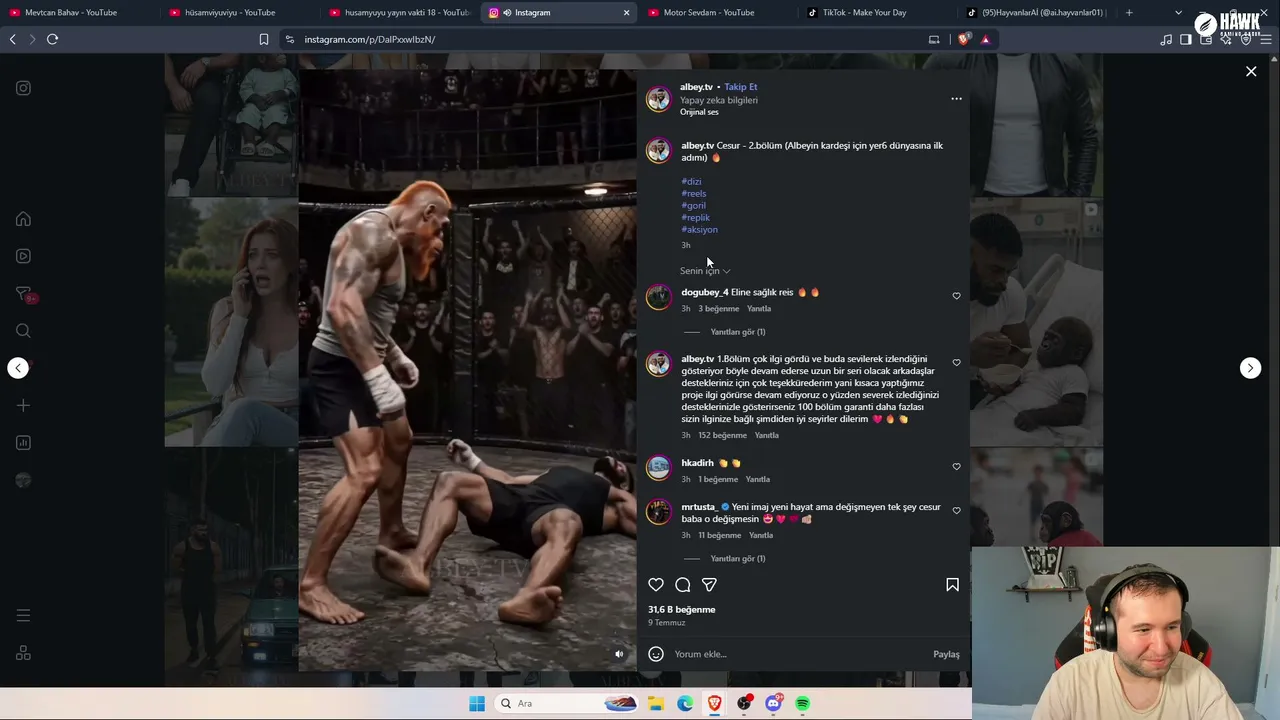This screenshot has height=720, width=1280.
Task: Expand the 'Senin için' comment sort dropdown
Action: click(x=705, y=271)
